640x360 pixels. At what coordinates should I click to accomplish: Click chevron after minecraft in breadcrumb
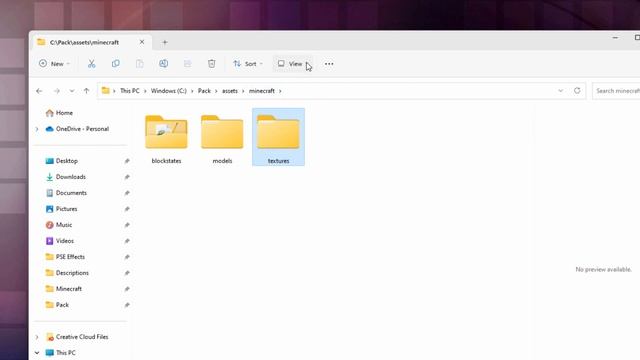(x=280, y=91)
